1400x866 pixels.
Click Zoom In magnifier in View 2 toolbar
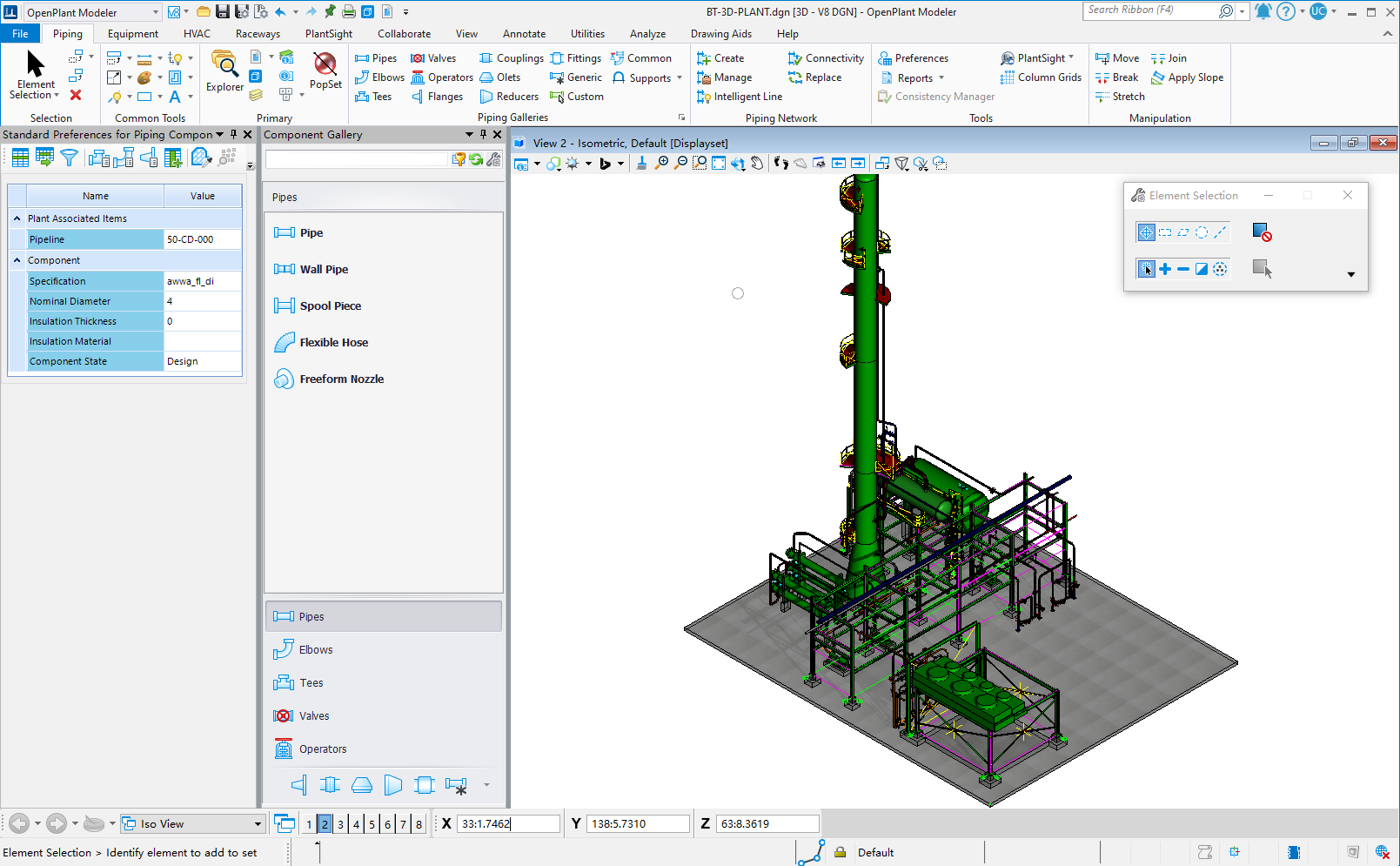[x=661, y=163]
